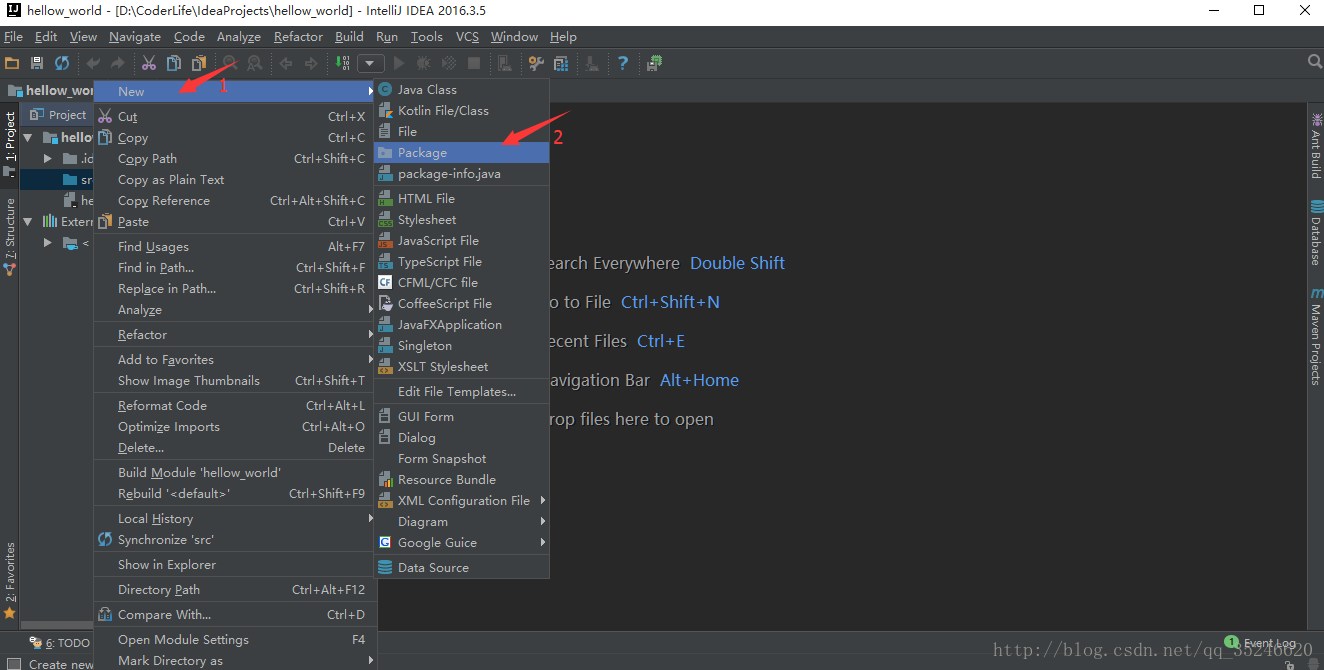Click the green Run triangle icon

pos(399,63)
